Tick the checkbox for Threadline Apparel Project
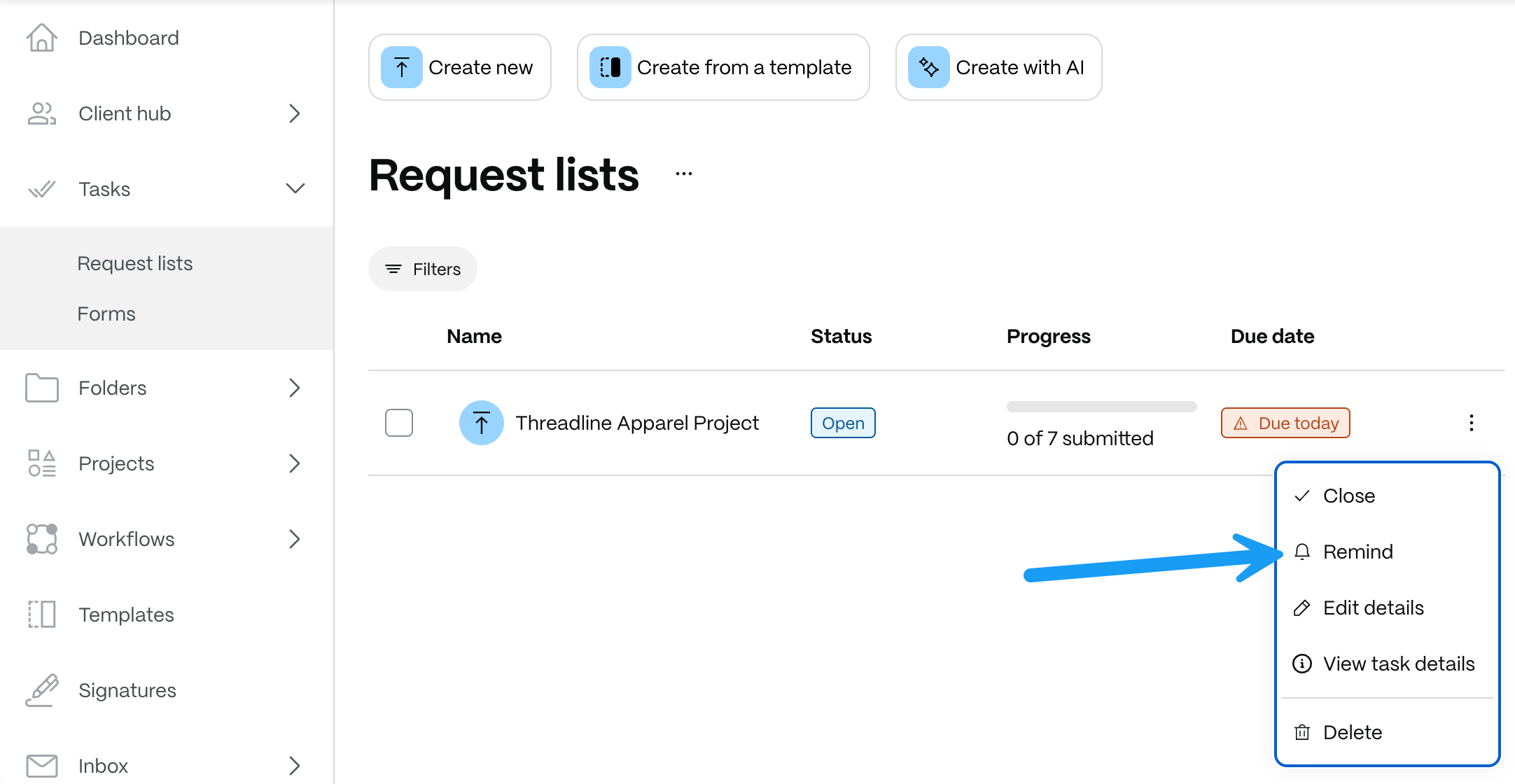The width and height of the screenshot is (1515, 784). (x=399, y=423)
